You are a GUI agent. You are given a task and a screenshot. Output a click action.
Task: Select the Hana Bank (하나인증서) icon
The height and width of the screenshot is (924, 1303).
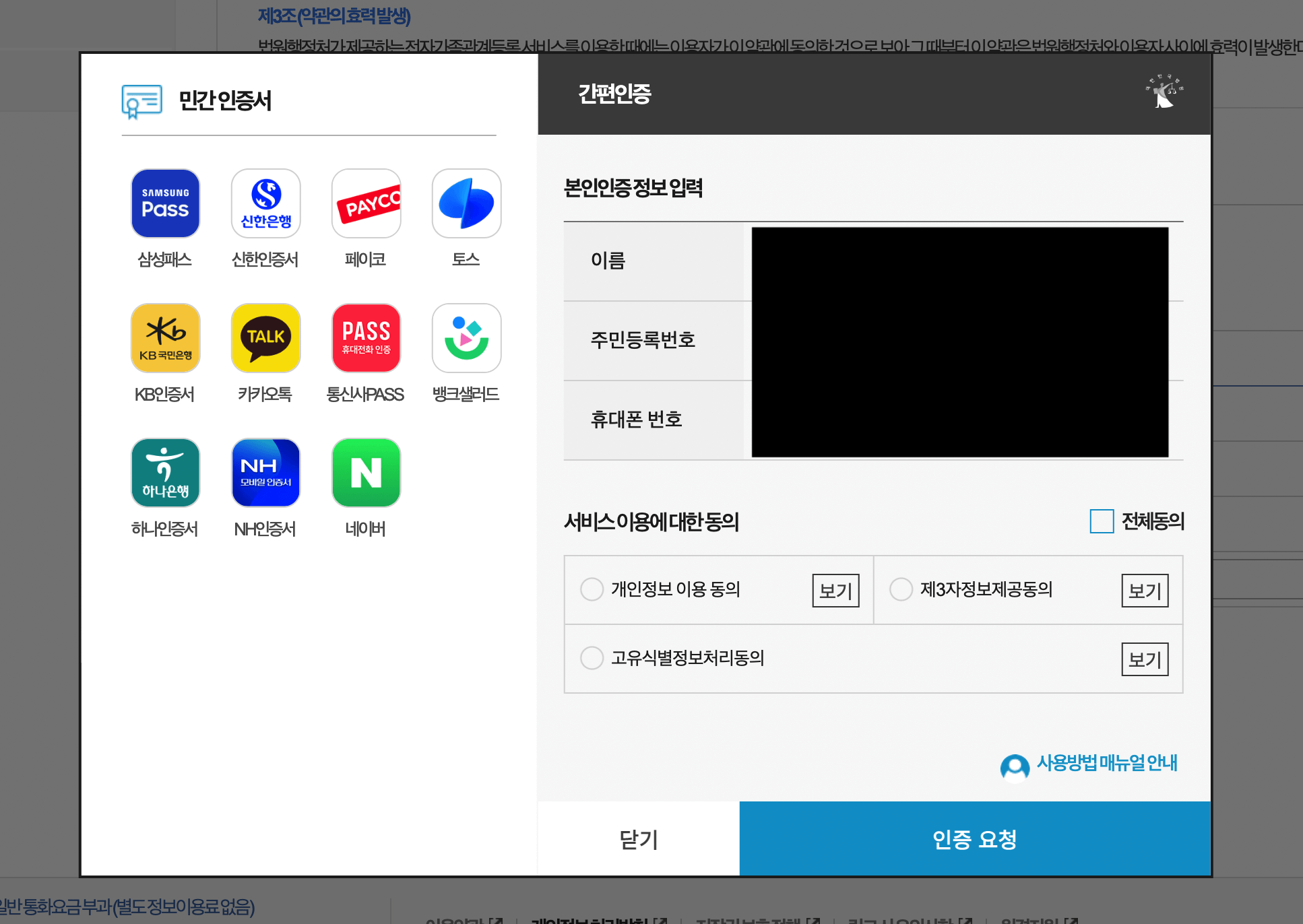click(x=165, y=473)
